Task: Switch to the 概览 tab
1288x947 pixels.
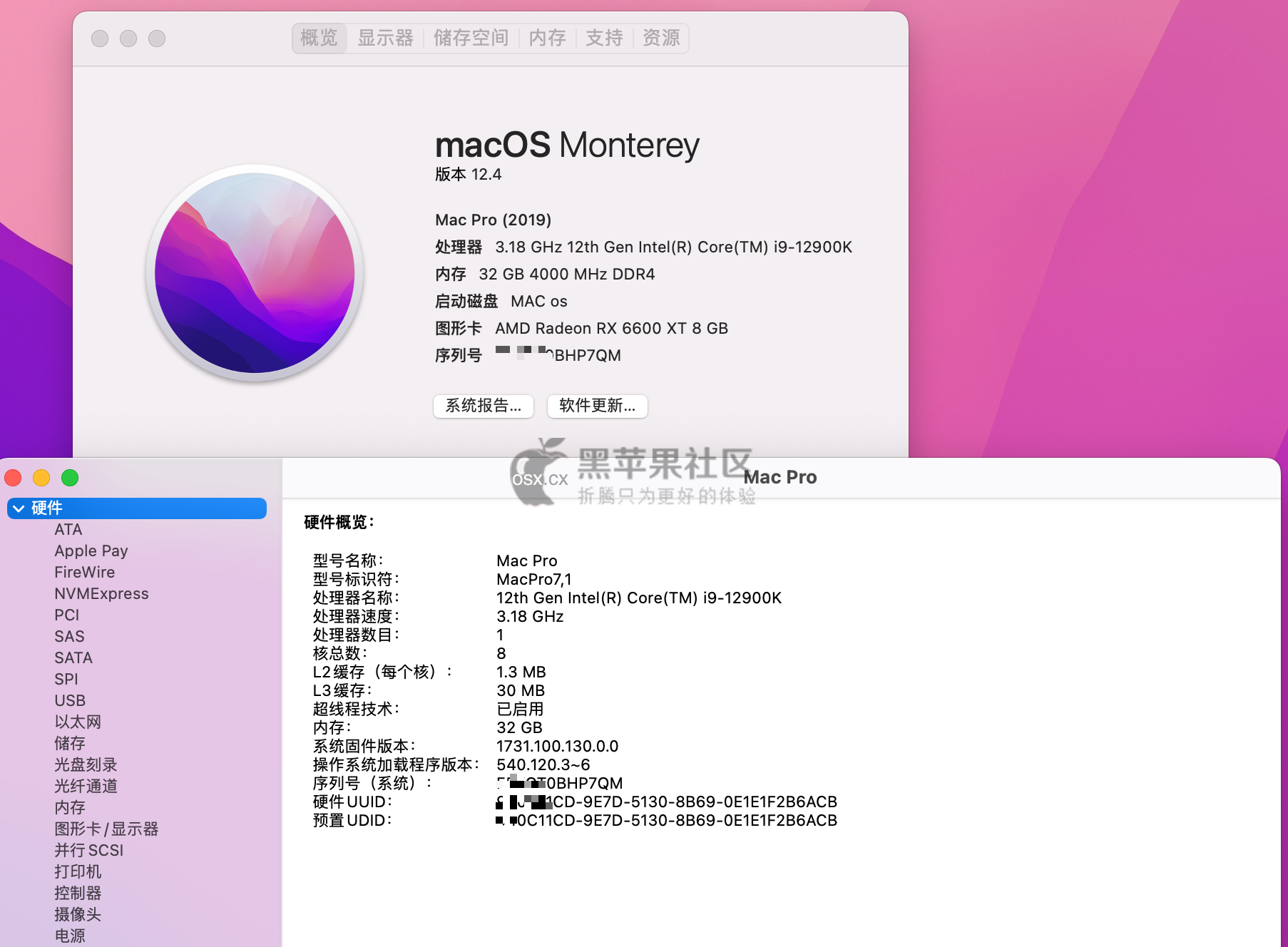Action: (319, 38)
